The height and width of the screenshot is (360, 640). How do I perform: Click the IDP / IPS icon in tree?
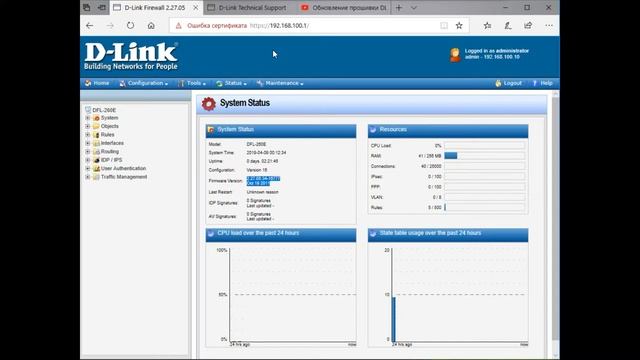(x=96, y=160)
